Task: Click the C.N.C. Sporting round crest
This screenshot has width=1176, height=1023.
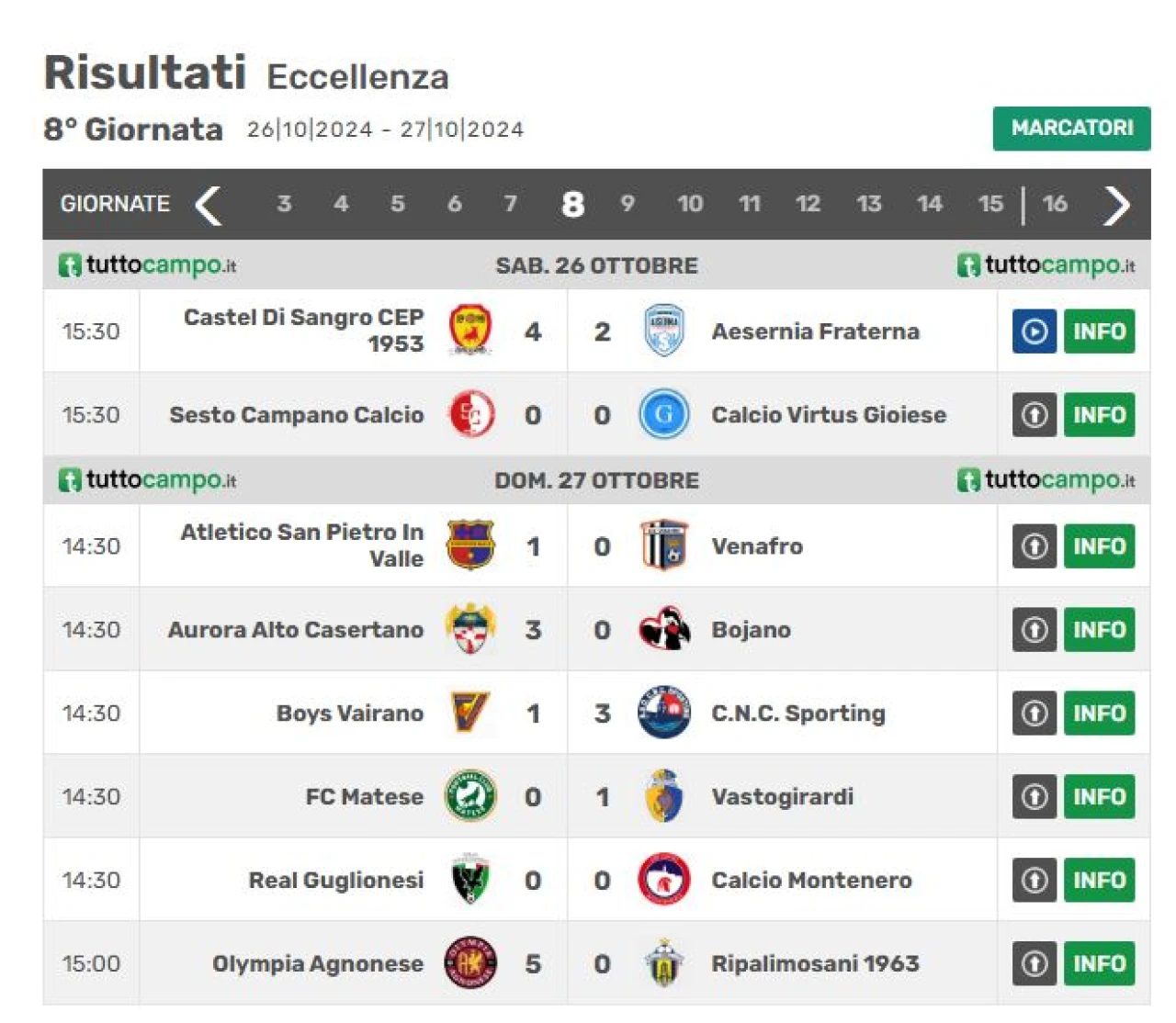Action: click(x=663, y=714)
